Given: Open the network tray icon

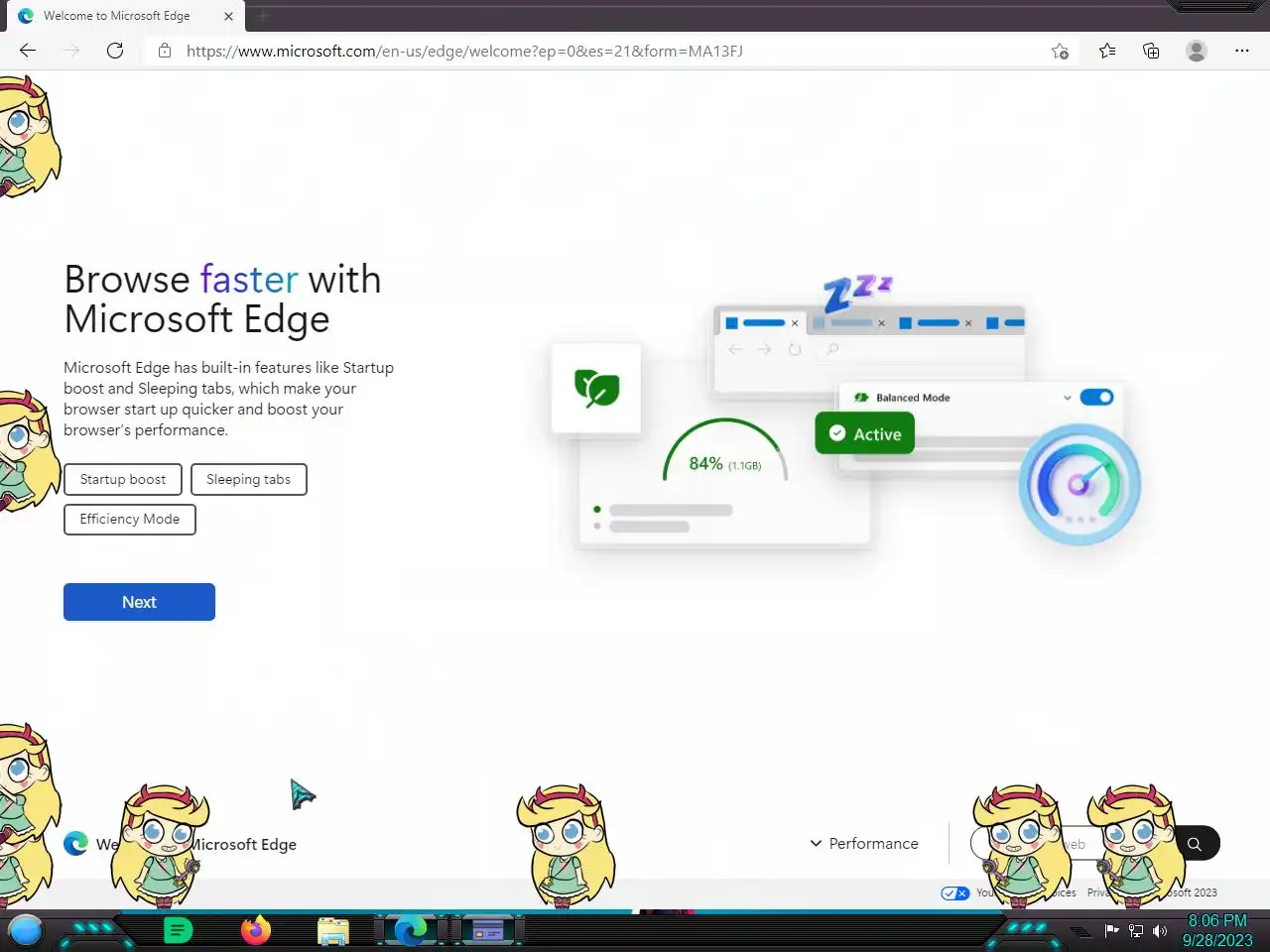Looking at the screenshot, I should pyautogui.click(x=1136, y=930).
